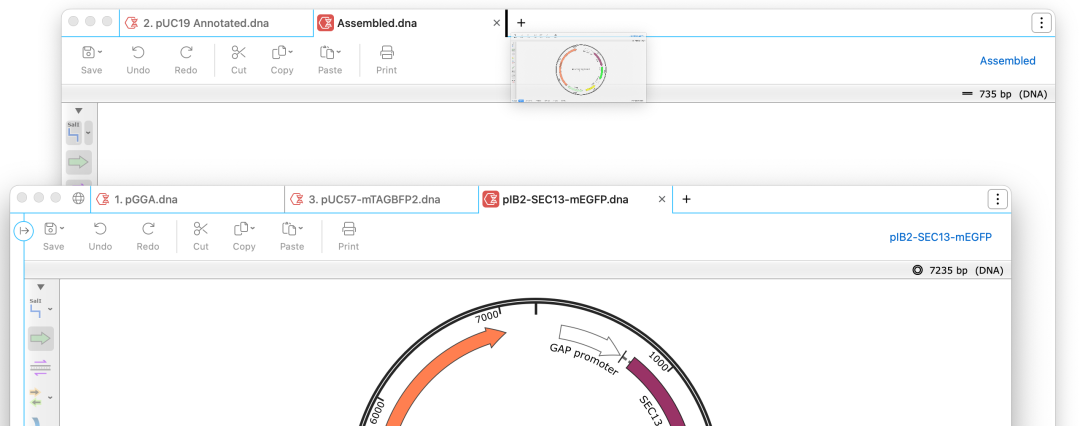Click the blue pIB2-SEC13-mEGFP file name link
The width and height of the screenshot is (1080, 426).
(x=940, y=237)
